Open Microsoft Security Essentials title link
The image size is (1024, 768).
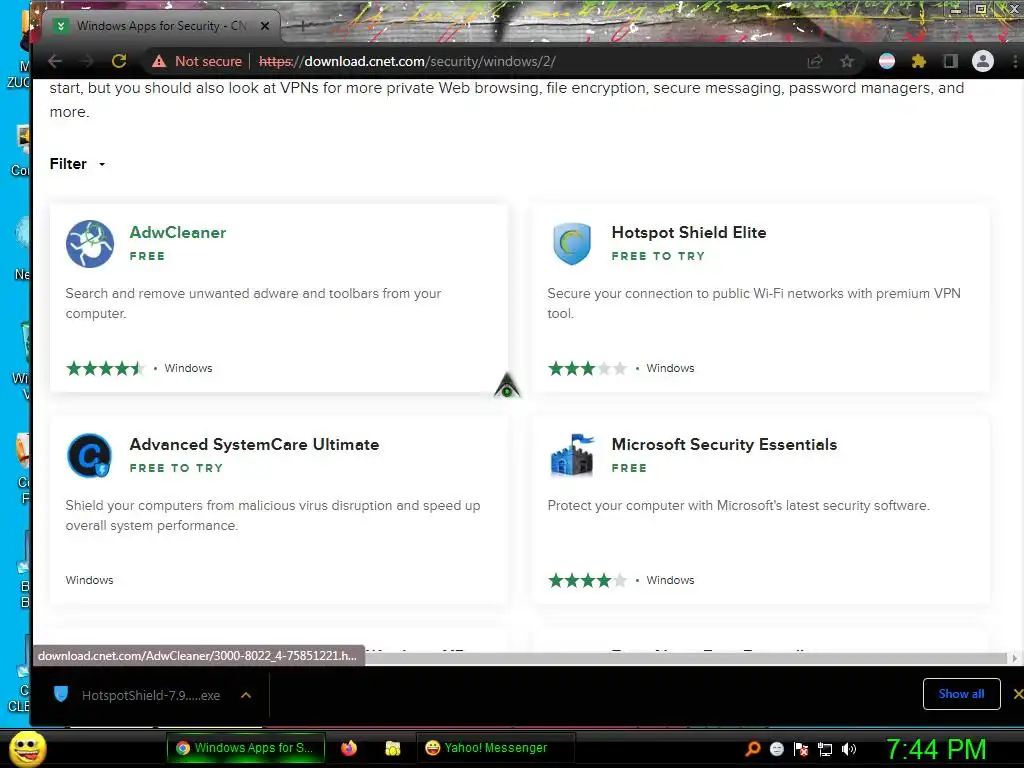pyautogui.click(x=724, y=445)
